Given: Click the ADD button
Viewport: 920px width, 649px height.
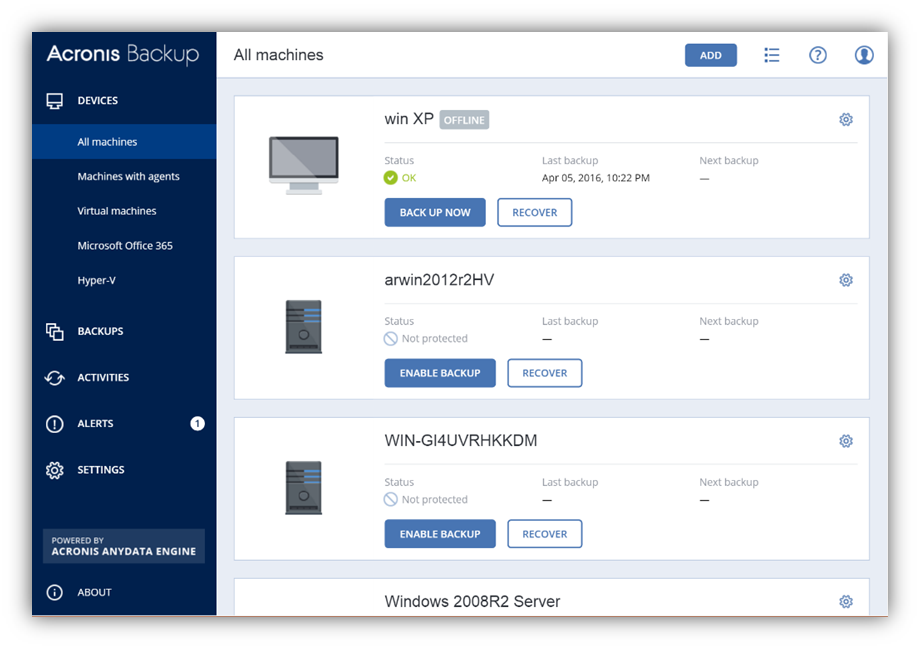Looking at the screenshot, I should (x=711, y=55).
